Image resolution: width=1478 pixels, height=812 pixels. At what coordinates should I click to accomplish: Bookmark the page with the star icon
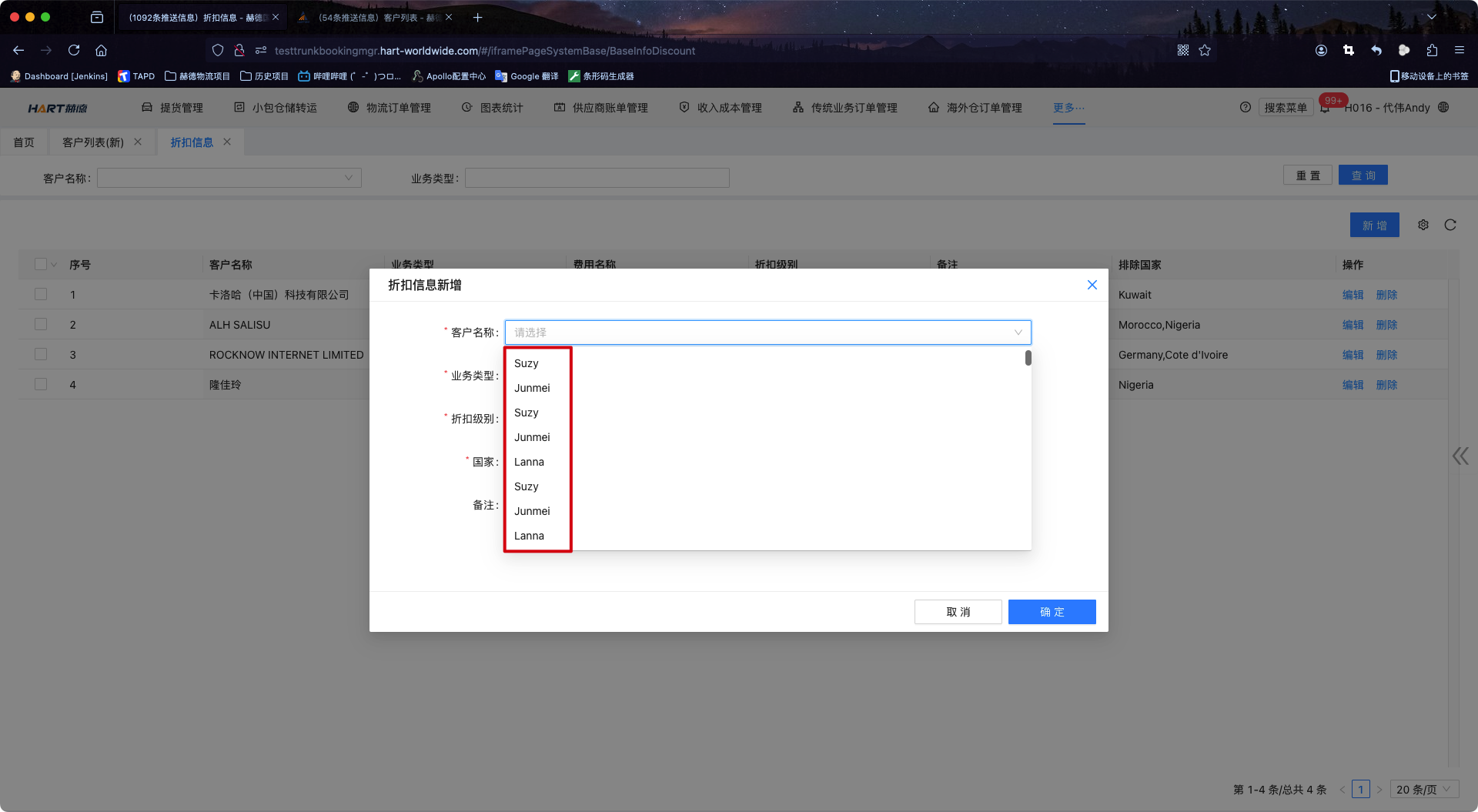pos(1205,50)
